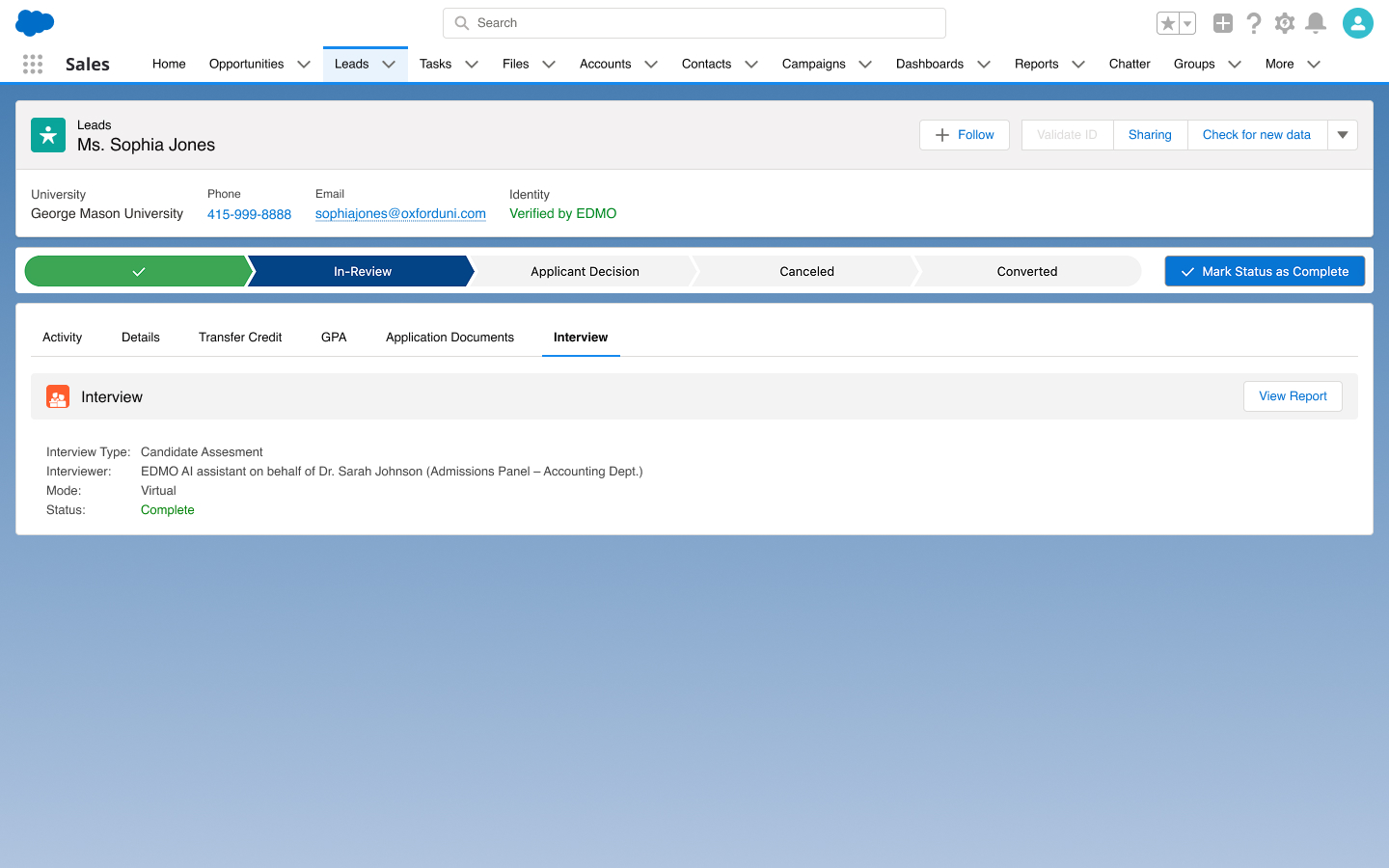The image size is (1389, 868).
Task: Open the help question mark icon
Action: click(x=1254, y=23)
